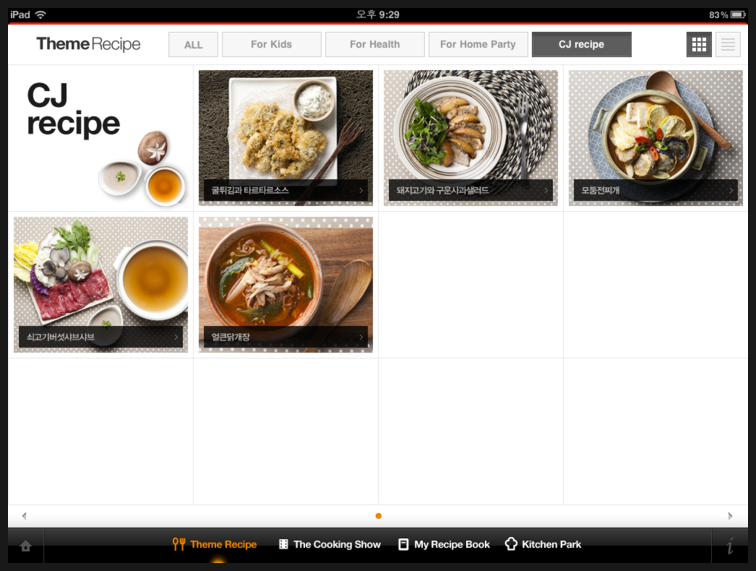Click the clock time in status bar

(378, 14)
